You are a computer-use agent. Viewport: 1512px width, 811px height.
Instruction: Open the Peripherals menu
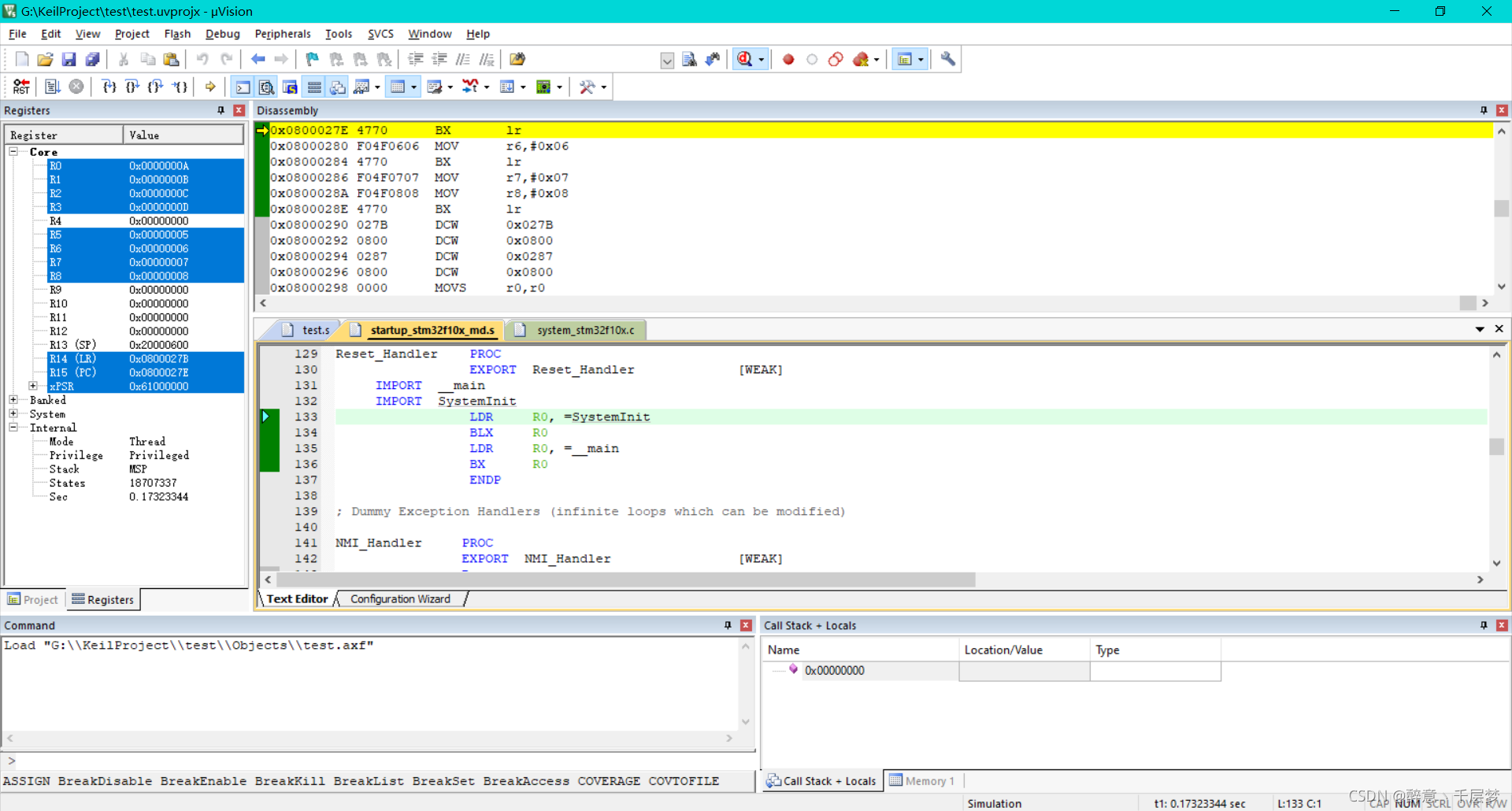[283, 34]
